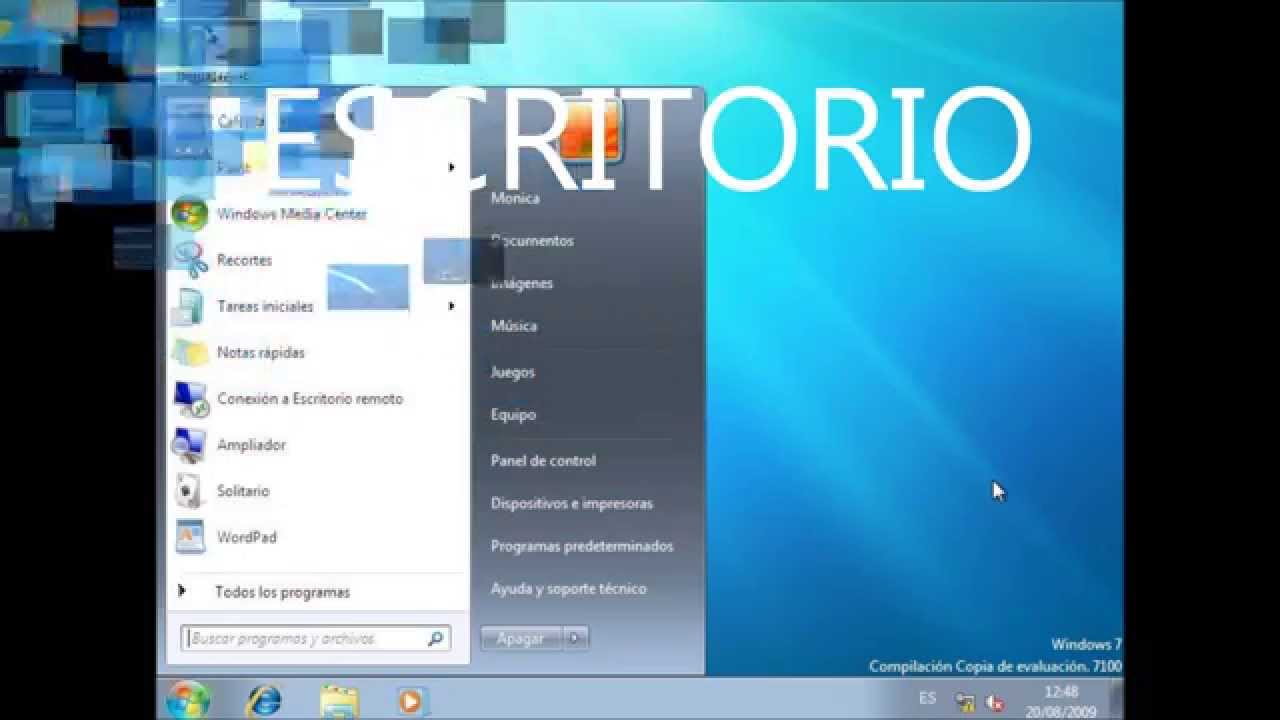Open Panel de control

pyautogui.click(x=543, y=461)
